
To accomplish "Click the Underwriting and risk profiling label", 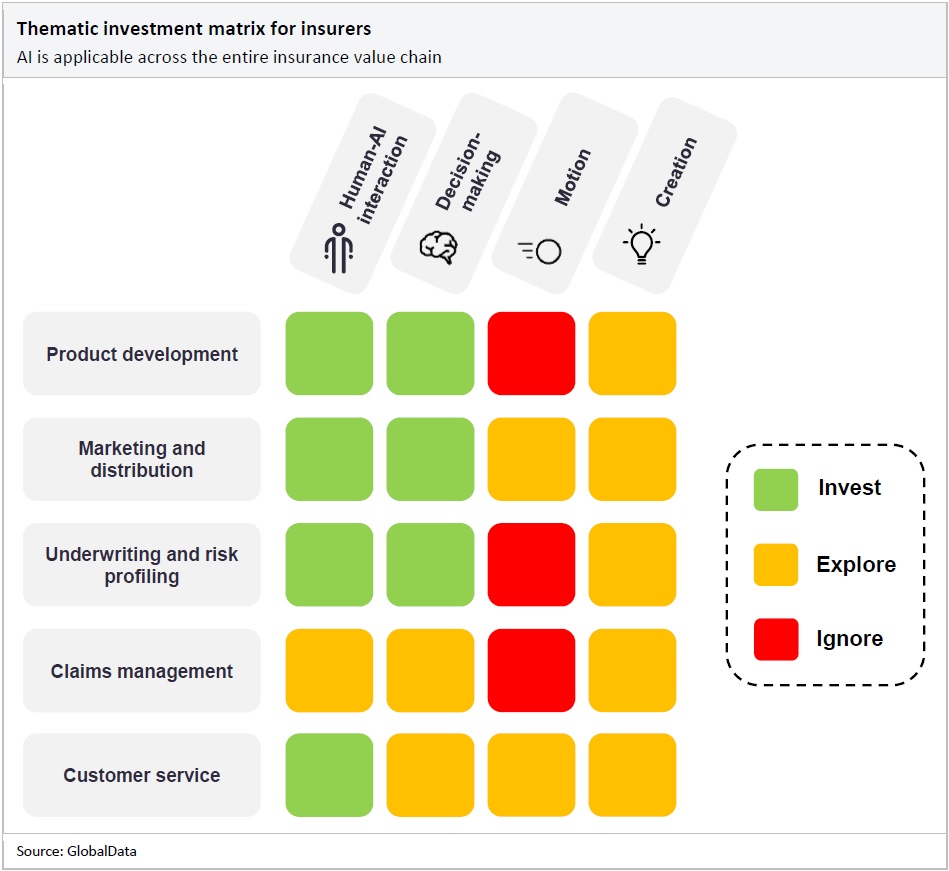I will click(142, 565).
